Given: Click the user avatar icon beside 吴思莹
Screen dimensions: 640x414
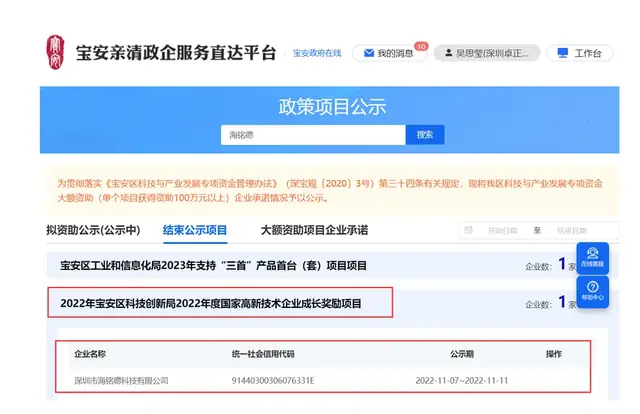Looking at the screenshot, I should [448, 53].
